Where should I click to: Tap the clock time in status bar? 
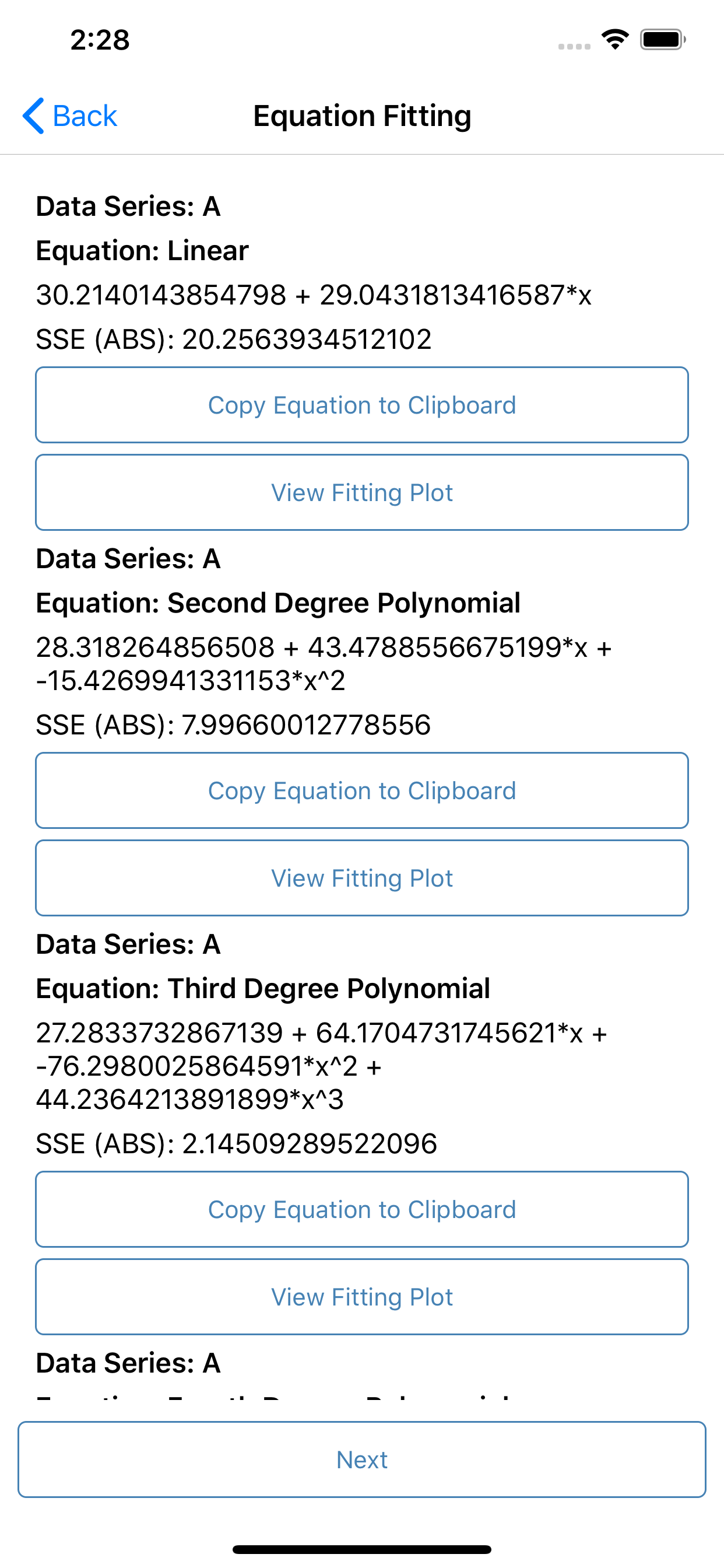pyautogui.click(x=100, y=40)
